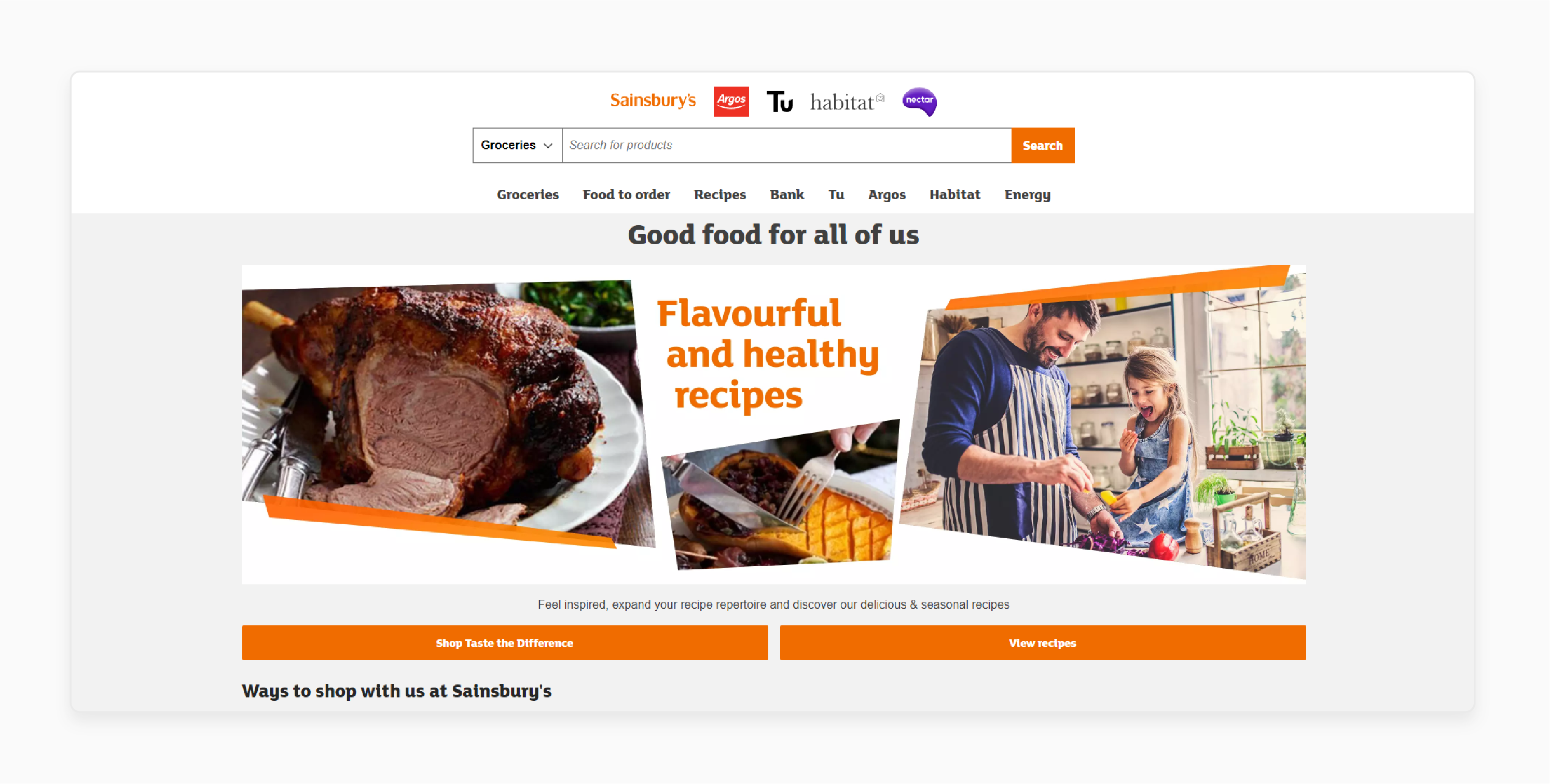Image resolution: width=1550 pixels, height=784 pixels.
Task: Click the search input field
Action: (x=786, y=145)
